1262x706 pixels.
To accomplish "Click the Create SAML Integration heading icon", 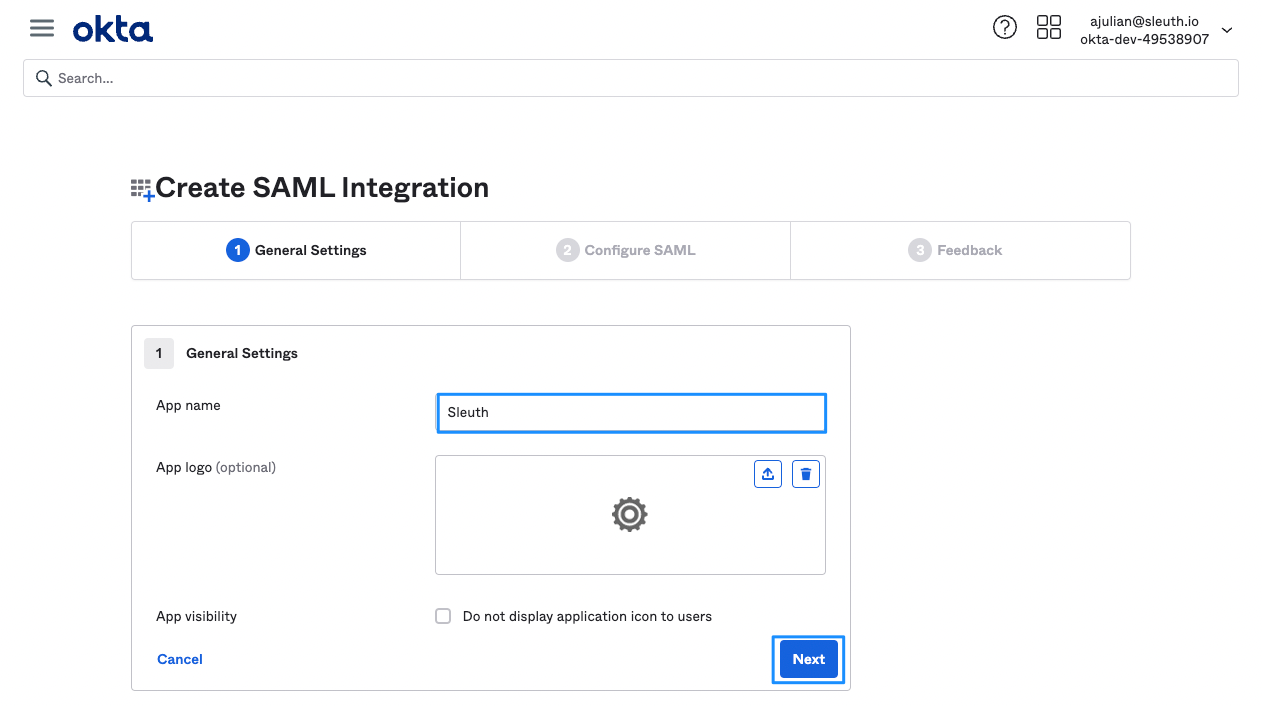I will pos(142,189).
